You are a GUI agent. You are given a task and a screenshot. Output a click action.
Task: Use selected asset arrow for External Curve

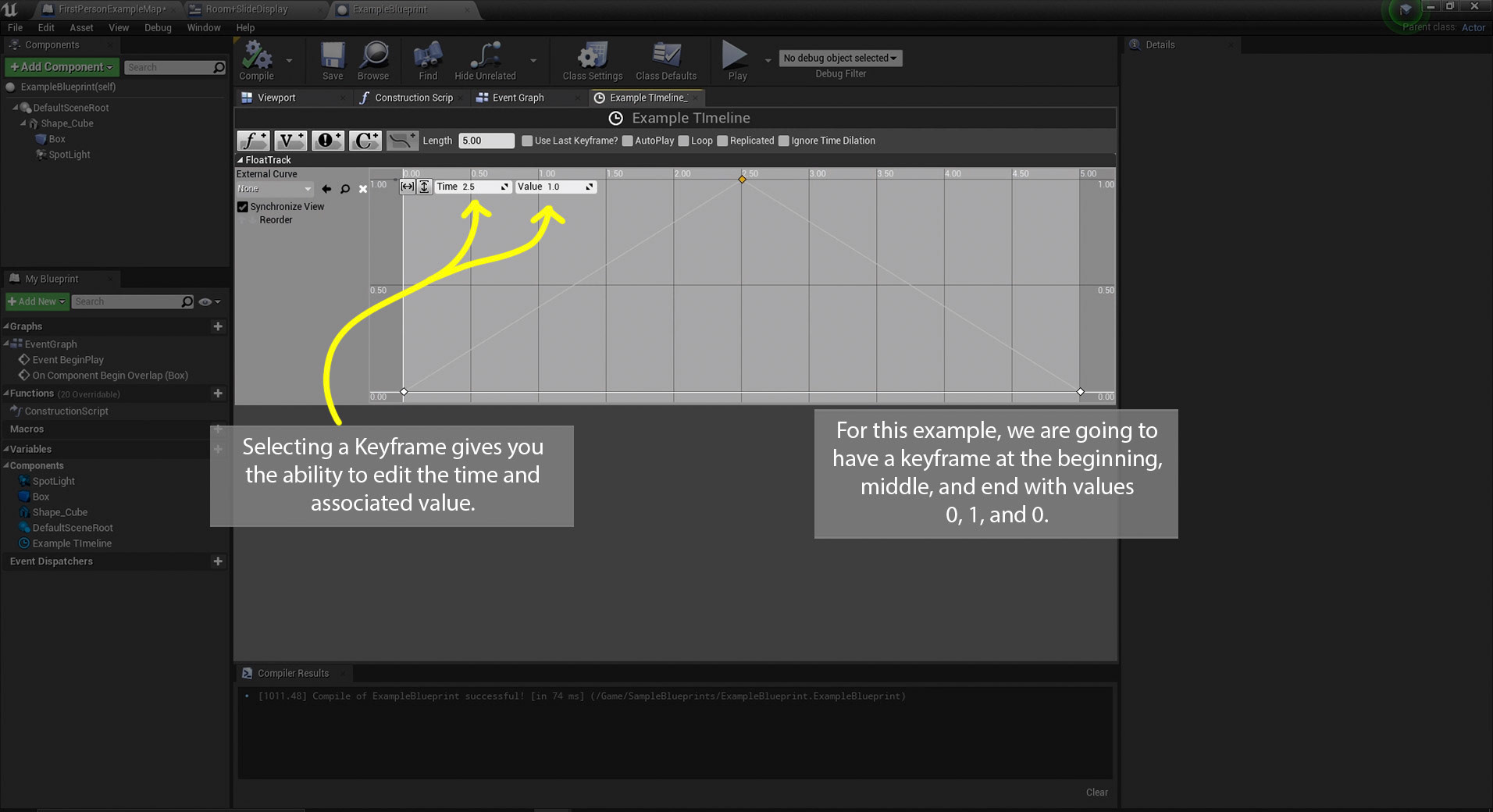326,189
